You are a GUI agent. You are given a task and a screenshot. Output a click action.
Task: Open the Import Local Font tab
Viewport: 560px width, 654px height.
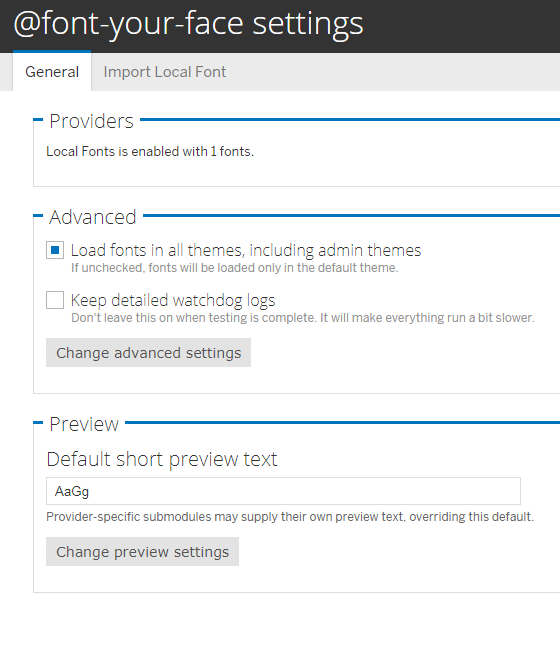pos(165,72)
